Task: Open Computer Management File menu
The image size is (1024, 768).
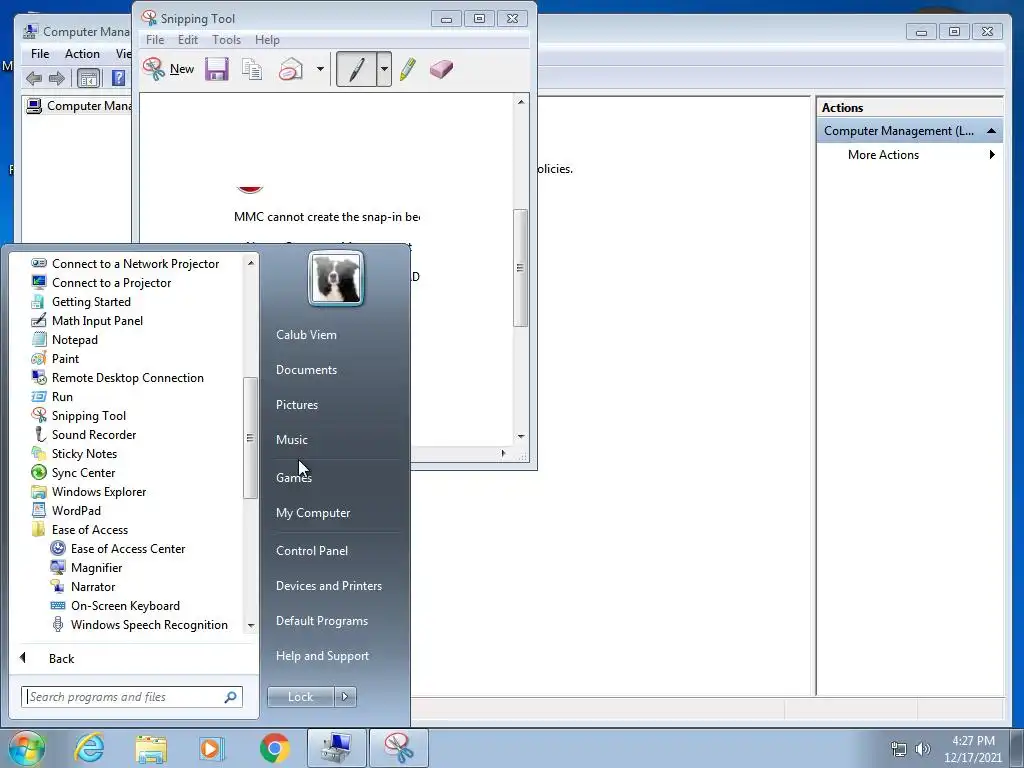Action: point(40,54)
